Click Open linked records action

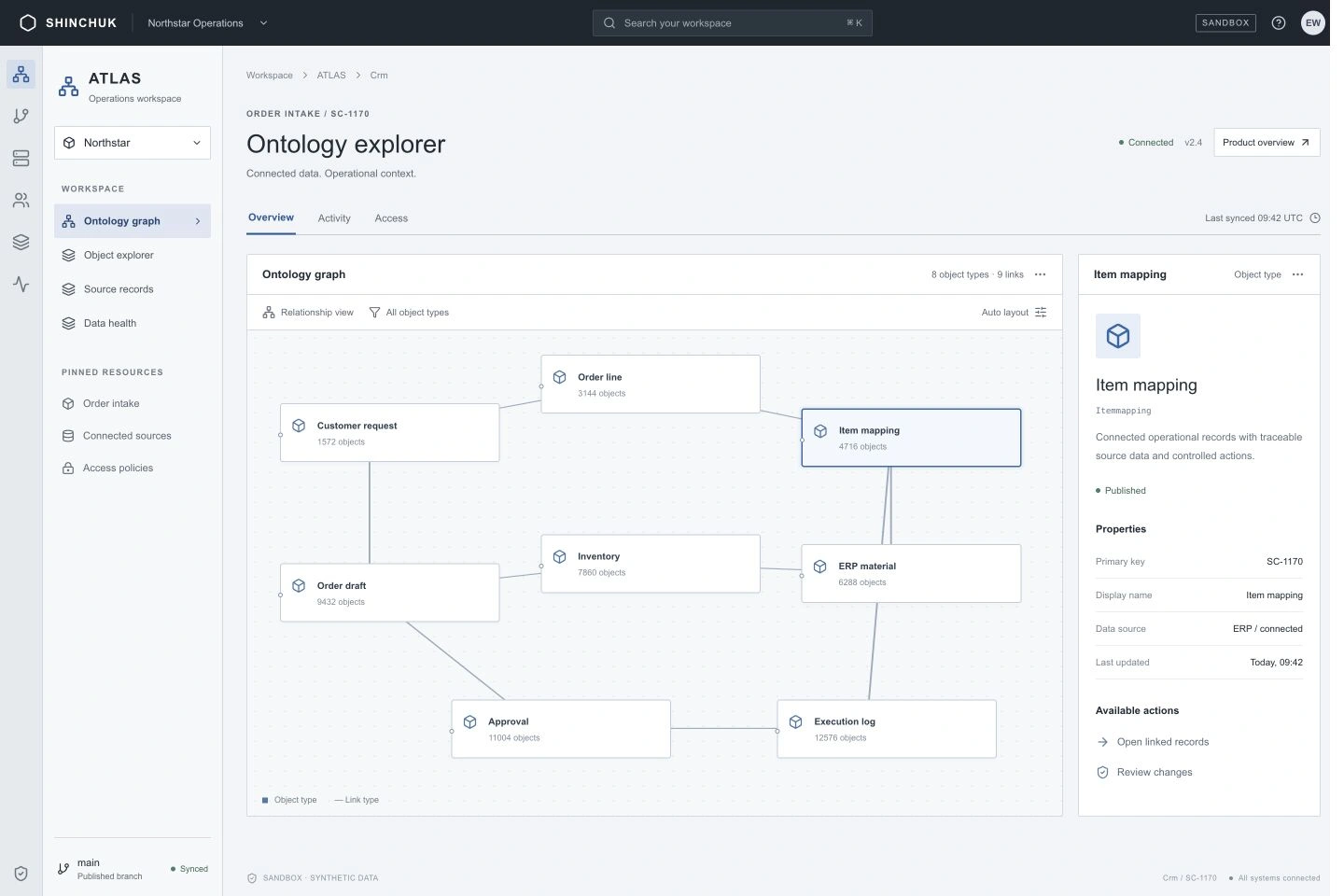(1153, 742)
